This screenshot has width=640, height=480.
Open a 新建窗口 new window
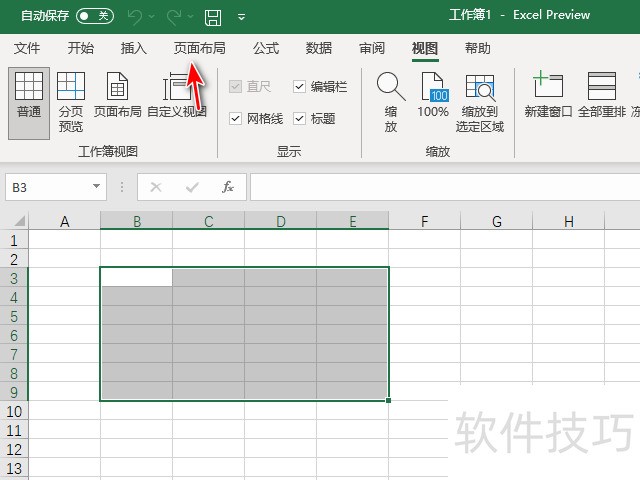tap(548, 95)
